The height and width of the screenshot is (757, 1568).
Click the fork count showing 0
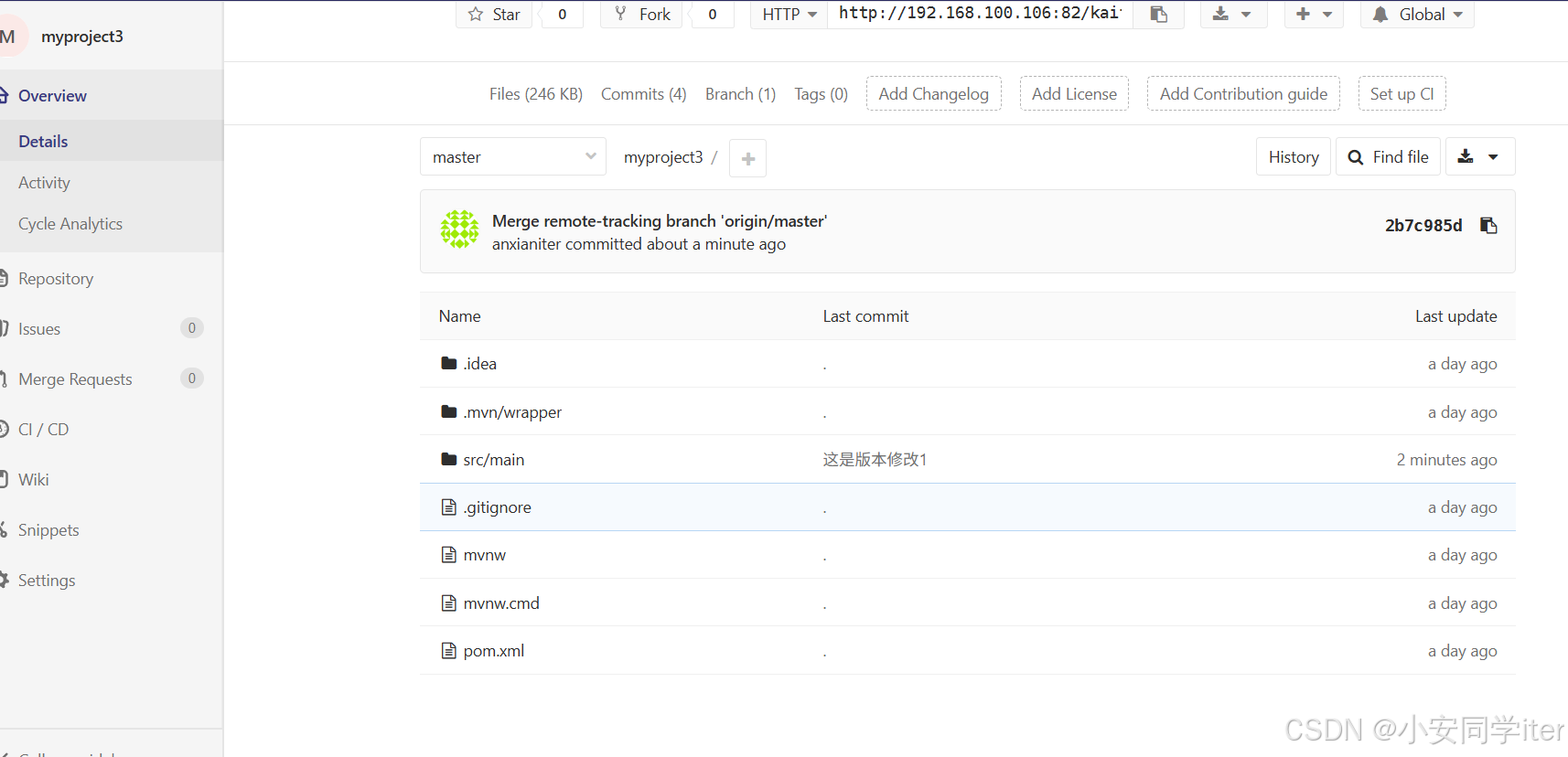coord(713,14)
